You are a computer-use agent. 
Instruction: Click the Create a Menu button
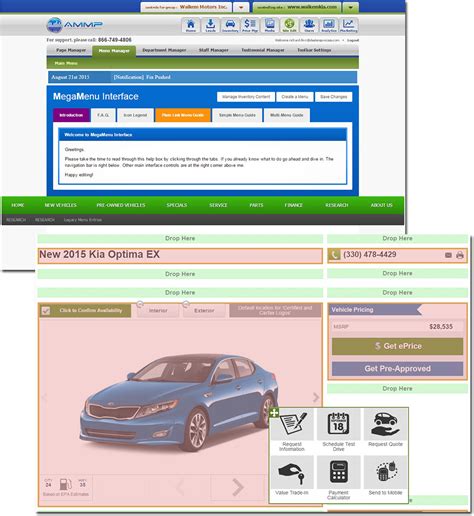click(x=295, y=97)
